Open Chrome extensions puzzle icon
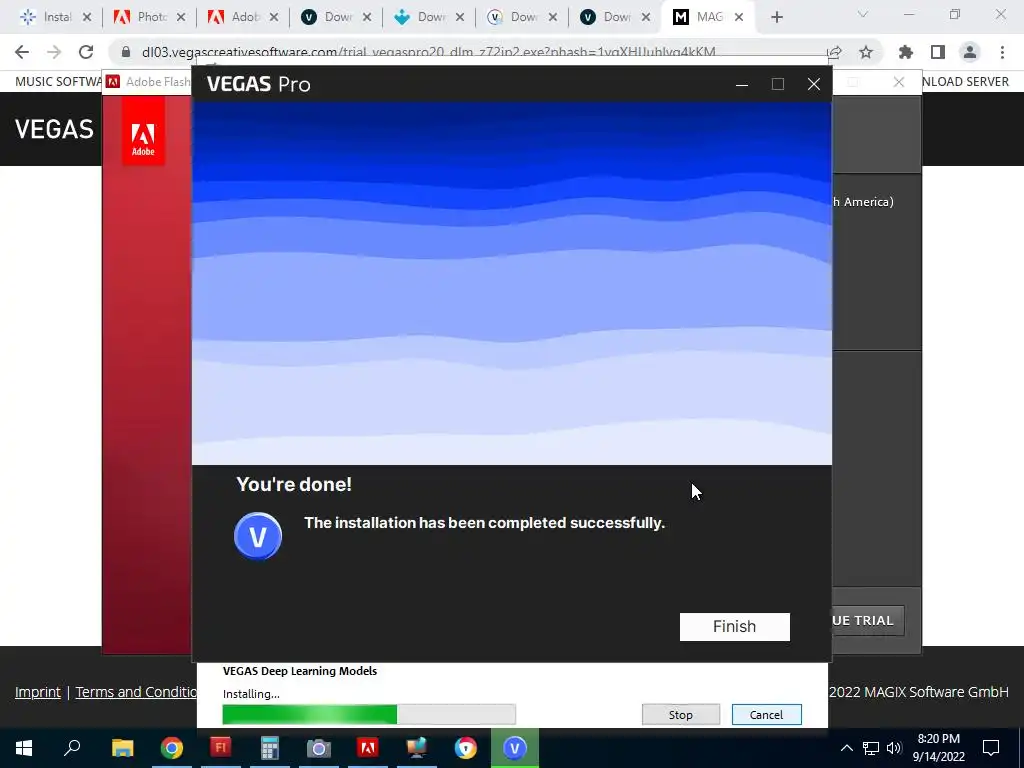 click(906, 52)
